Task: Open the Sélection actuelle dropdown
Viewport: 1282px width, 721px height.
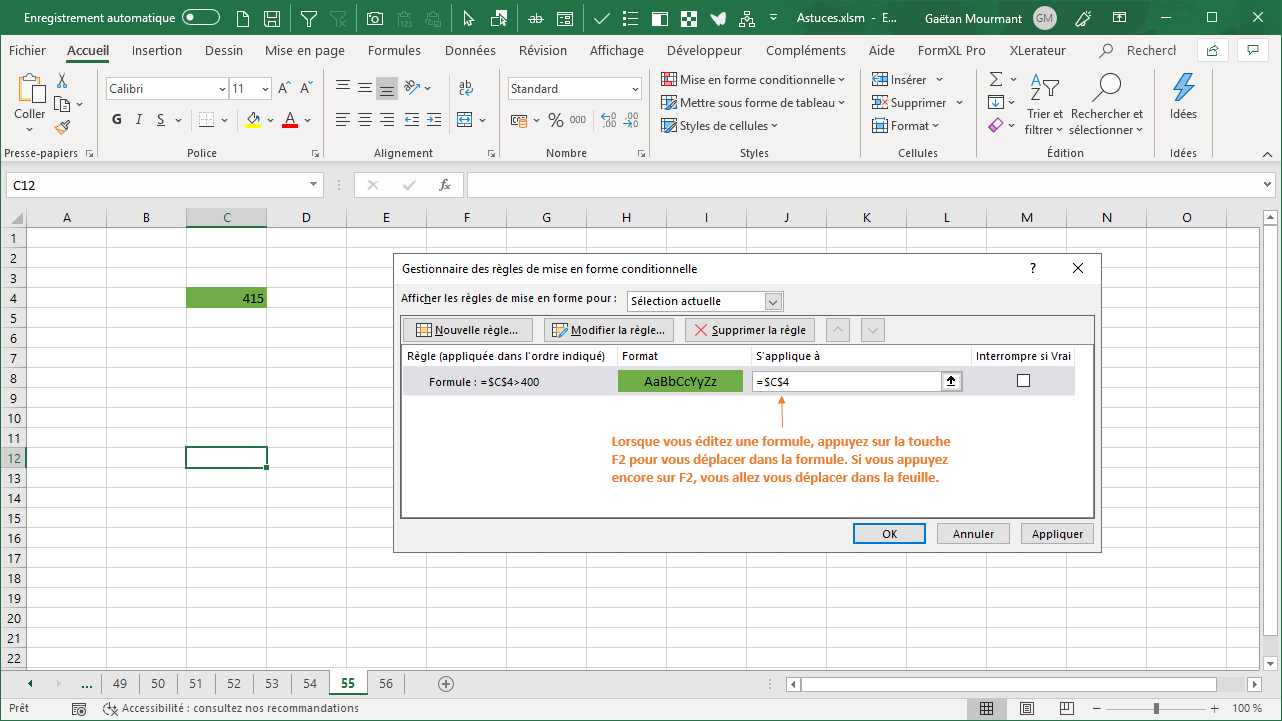Action: coord(773,301)
